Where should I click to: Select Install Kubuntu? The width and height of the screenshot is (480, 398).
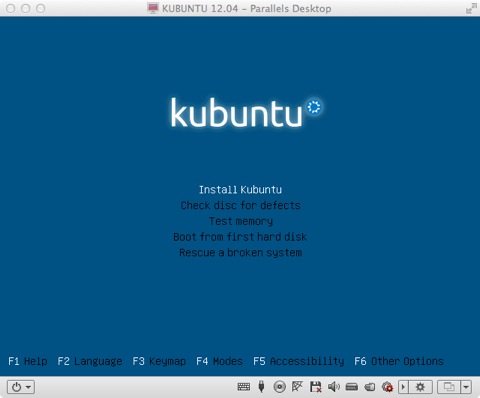pyautogui.click(x=240, y=190)
